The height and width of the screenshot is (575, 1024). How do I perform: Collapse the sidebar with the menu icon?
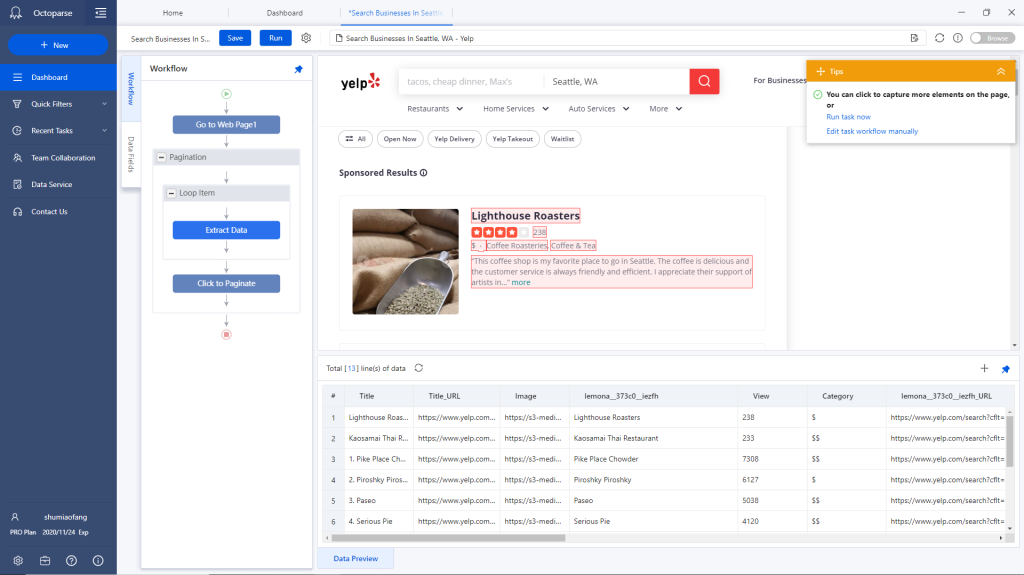pyautogui.click(x=101, y=12)
